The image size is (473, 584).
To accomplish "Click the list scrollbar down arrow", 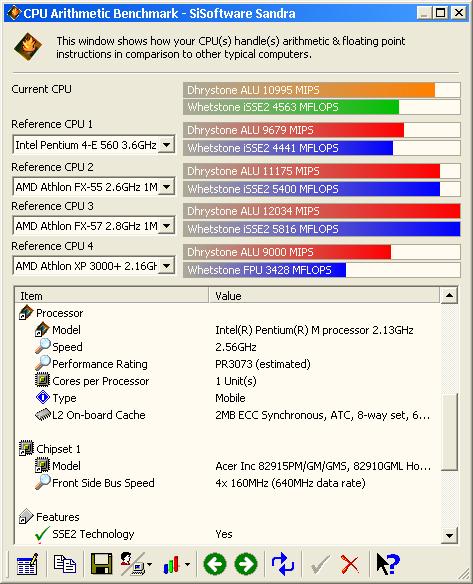I will click(x=450, y=536).
